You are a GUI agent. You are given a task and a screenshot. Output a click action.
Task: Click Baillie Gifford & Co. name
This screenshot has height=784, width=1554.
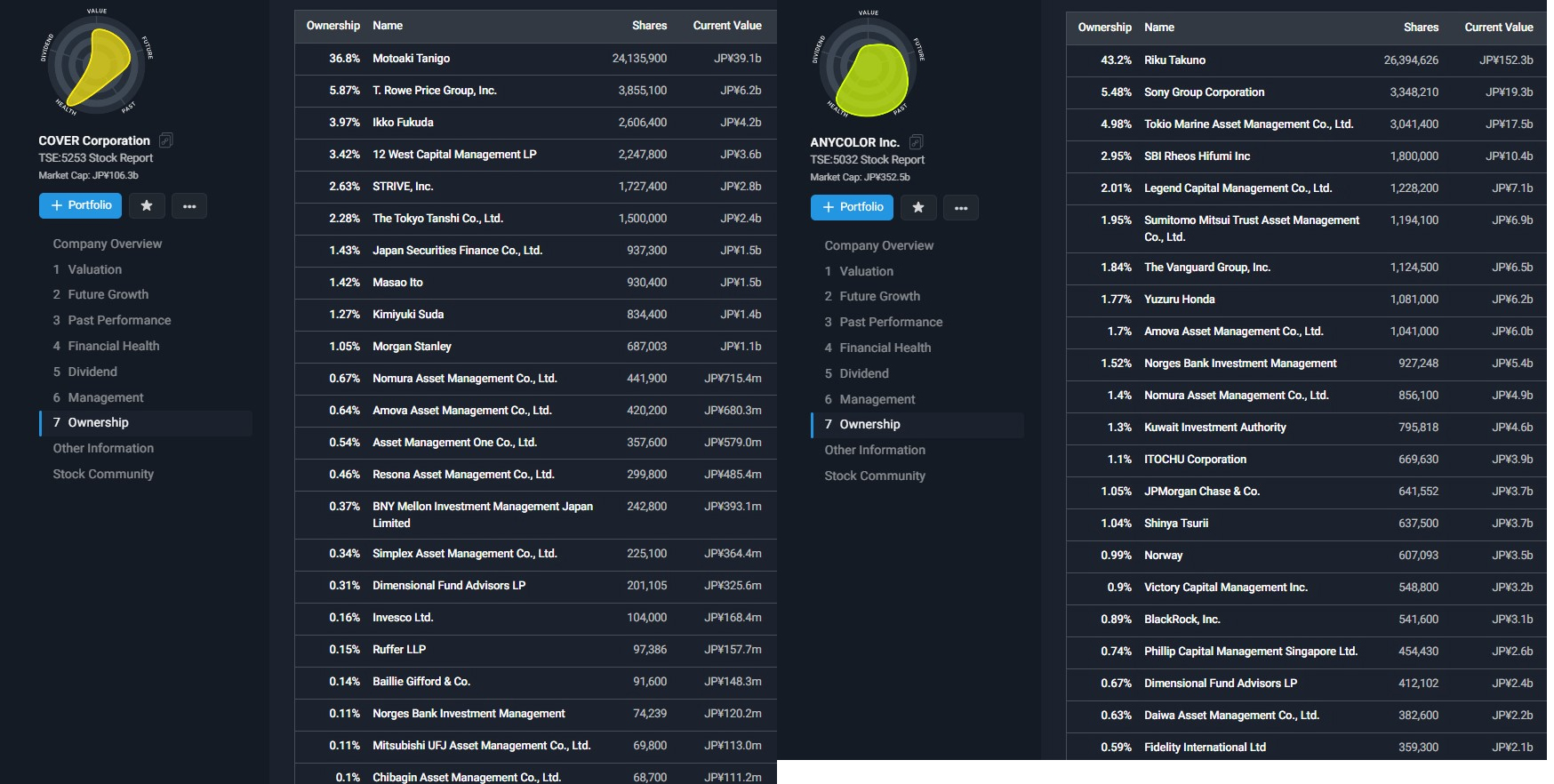tap(421, 682)
